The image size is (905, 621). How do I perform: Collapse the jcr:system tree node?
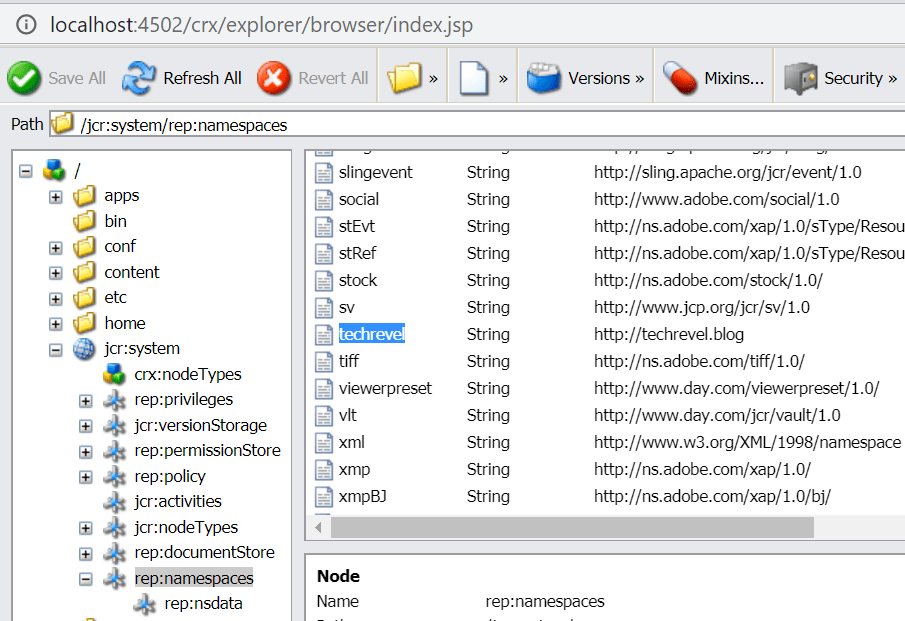pyautogui.click(x=56, y=349)
